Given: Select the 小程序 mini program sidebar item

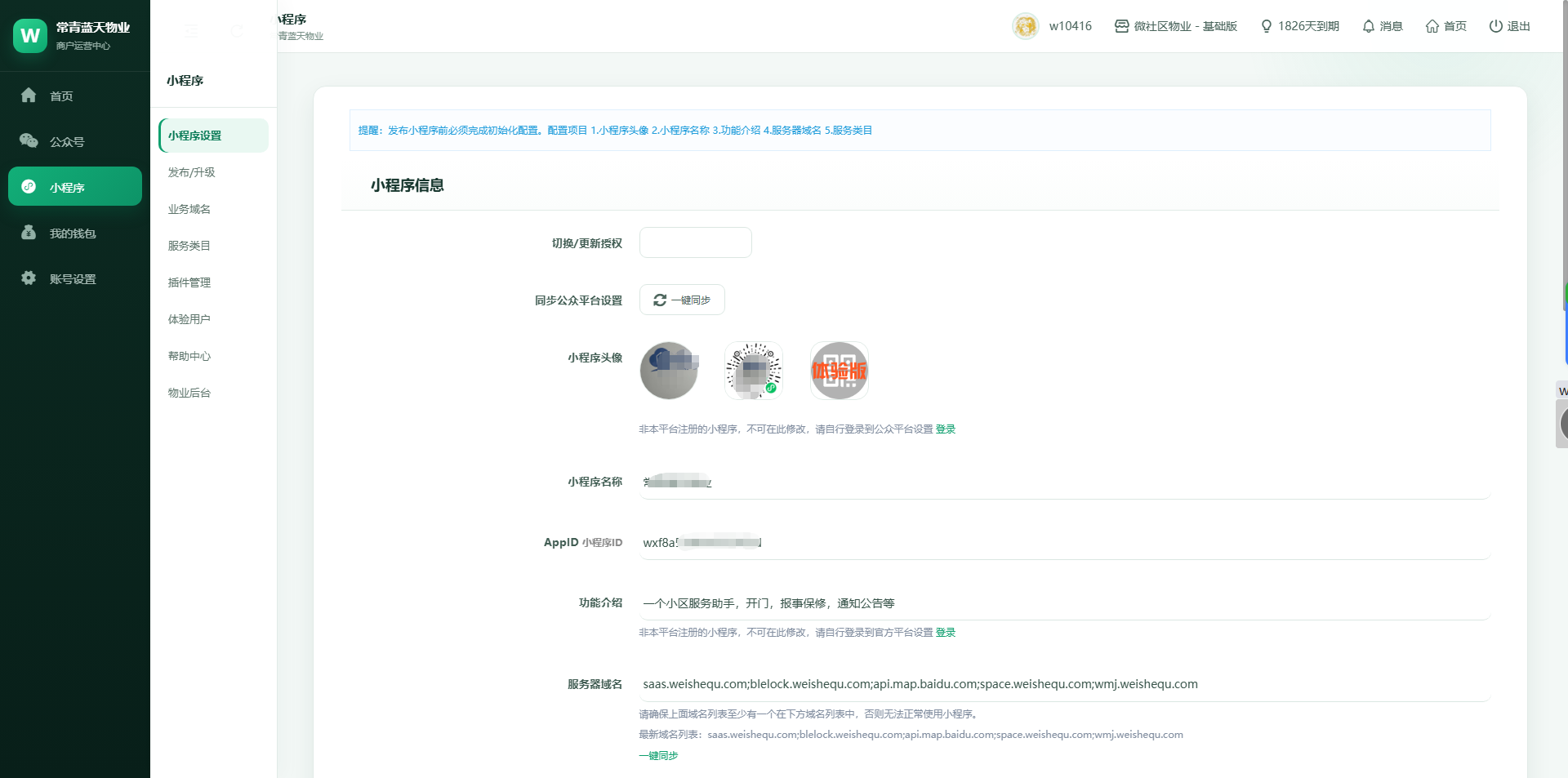Looking at the screenshot, I should [75, 187].
